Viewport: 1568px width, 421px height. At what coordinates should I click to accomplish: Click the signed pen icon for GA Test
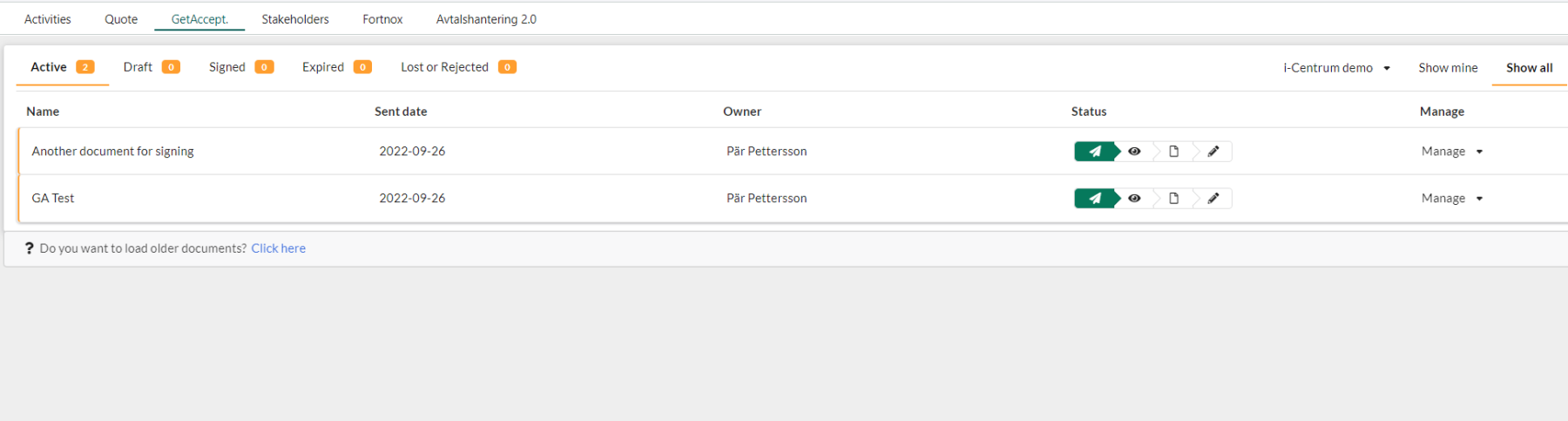(1213, 199)
